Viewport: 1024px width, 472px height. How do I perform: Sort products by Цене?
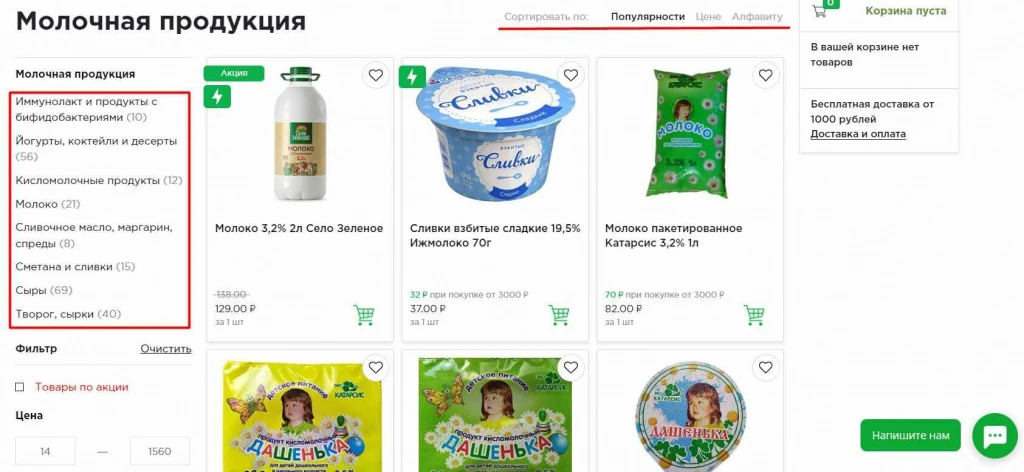coord(709,17)
